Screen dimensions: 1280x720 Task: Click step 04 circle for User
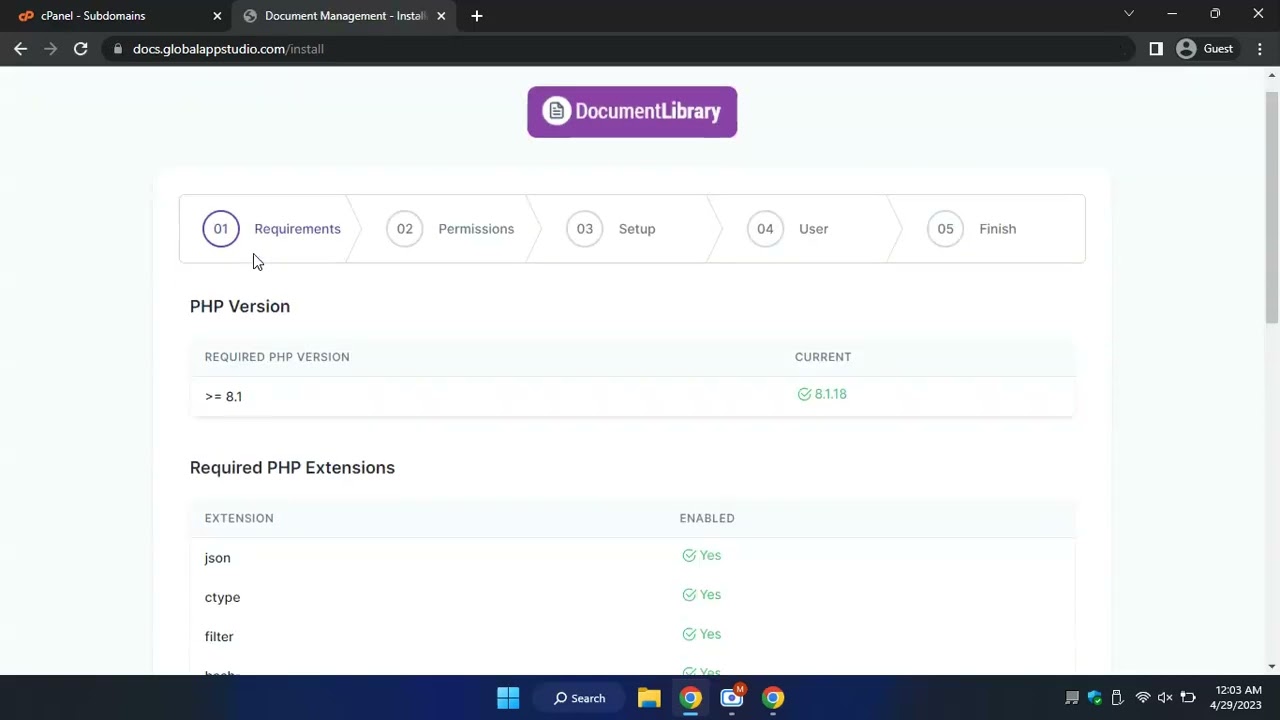click(x=765, y=229)
